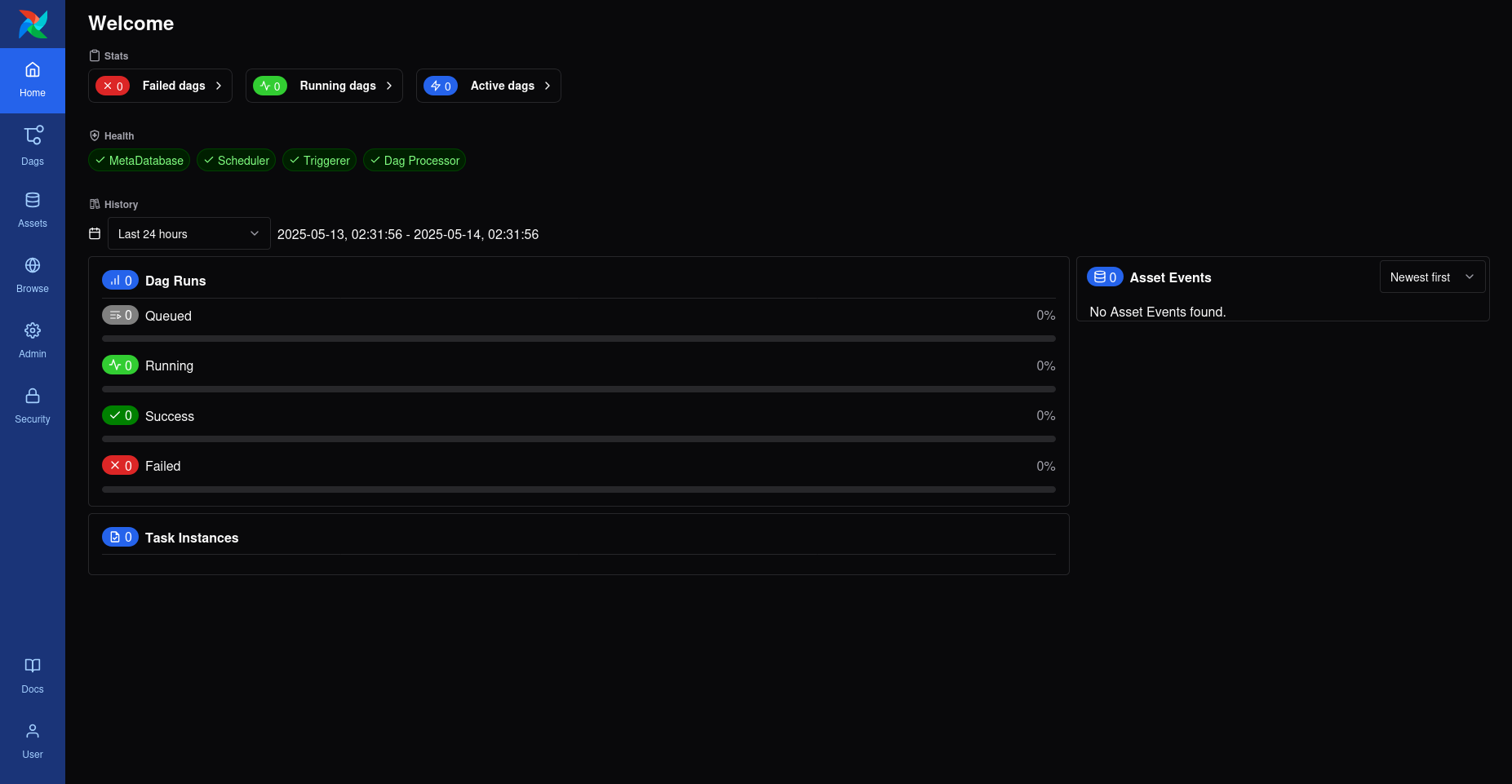This screenshot has width=1512, height=784.
Task: Click the Health shield icon
Action: tap(95, 135)
